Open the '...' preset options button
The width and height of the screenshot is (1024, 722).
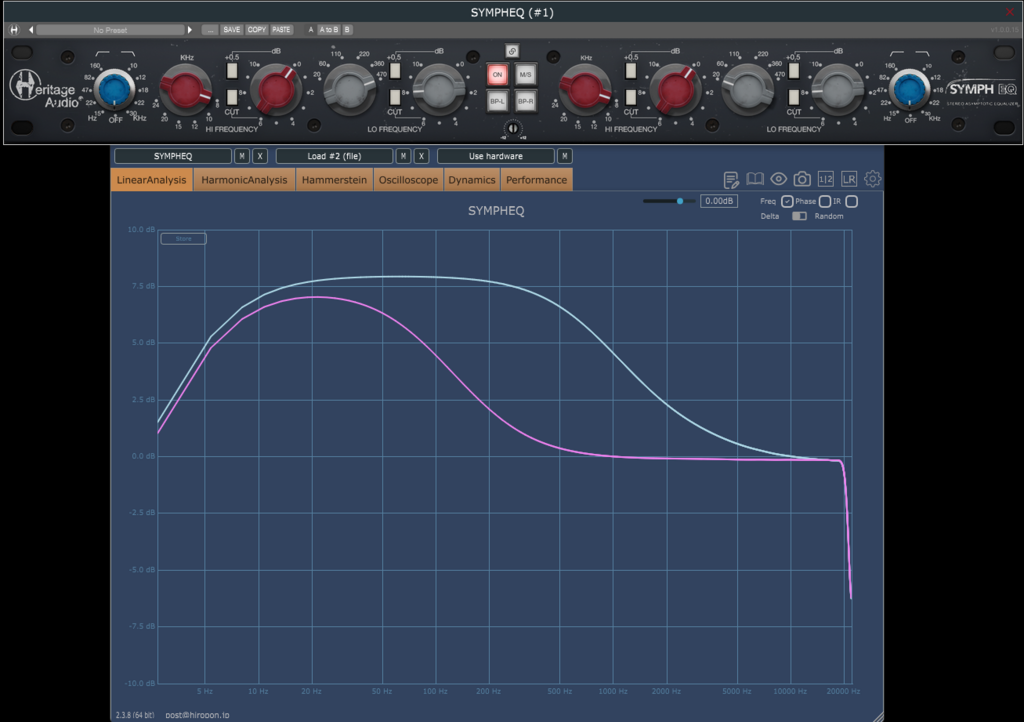[210, 30]
